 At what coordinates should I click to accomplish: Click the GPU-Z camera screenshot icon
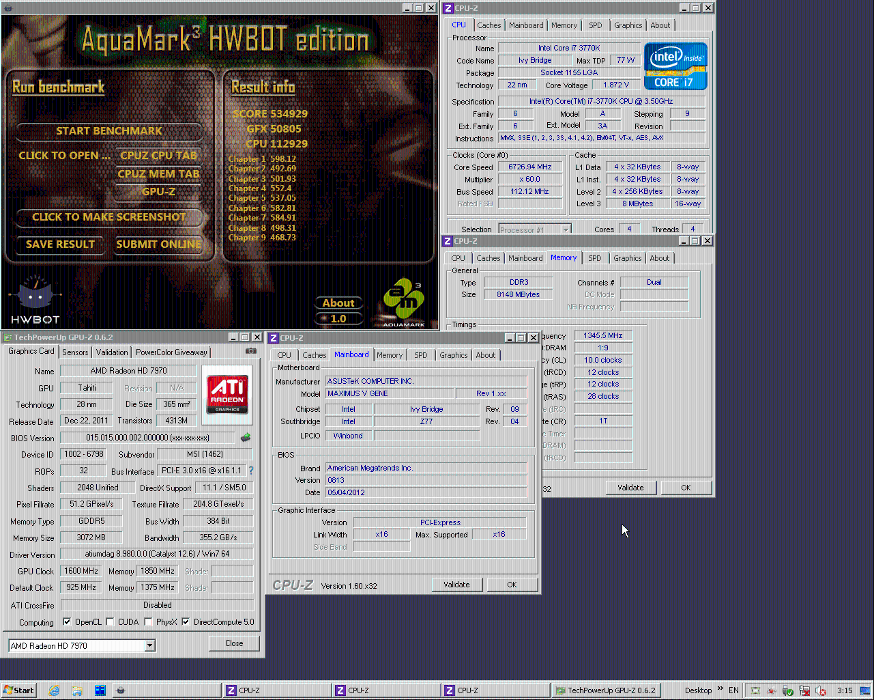(x=251, y=351)
